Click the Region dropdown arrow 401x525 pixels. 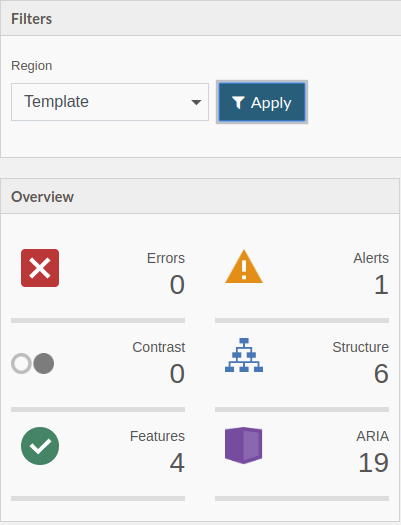point(196,102)
